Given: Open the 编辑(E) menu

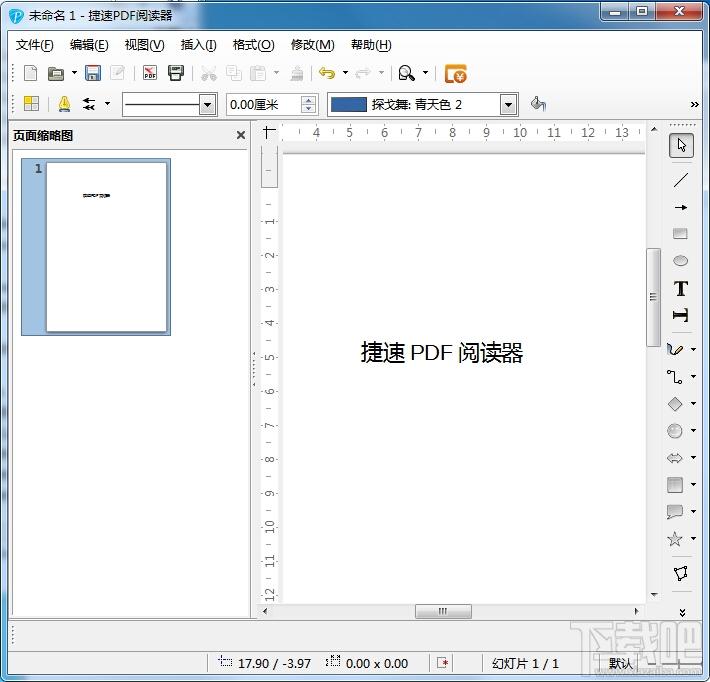Looking at the screenshot, I should click(89, 45).
